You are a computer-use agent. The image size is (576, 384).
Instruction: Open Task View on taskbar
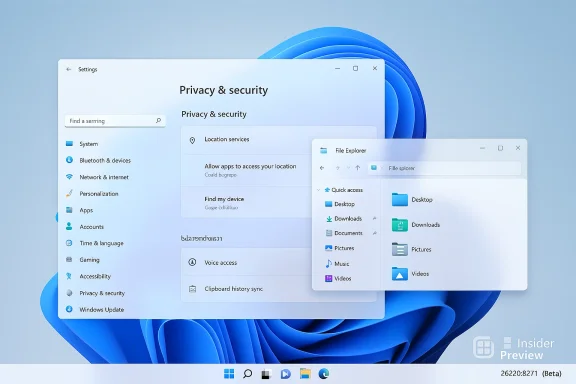266,374
